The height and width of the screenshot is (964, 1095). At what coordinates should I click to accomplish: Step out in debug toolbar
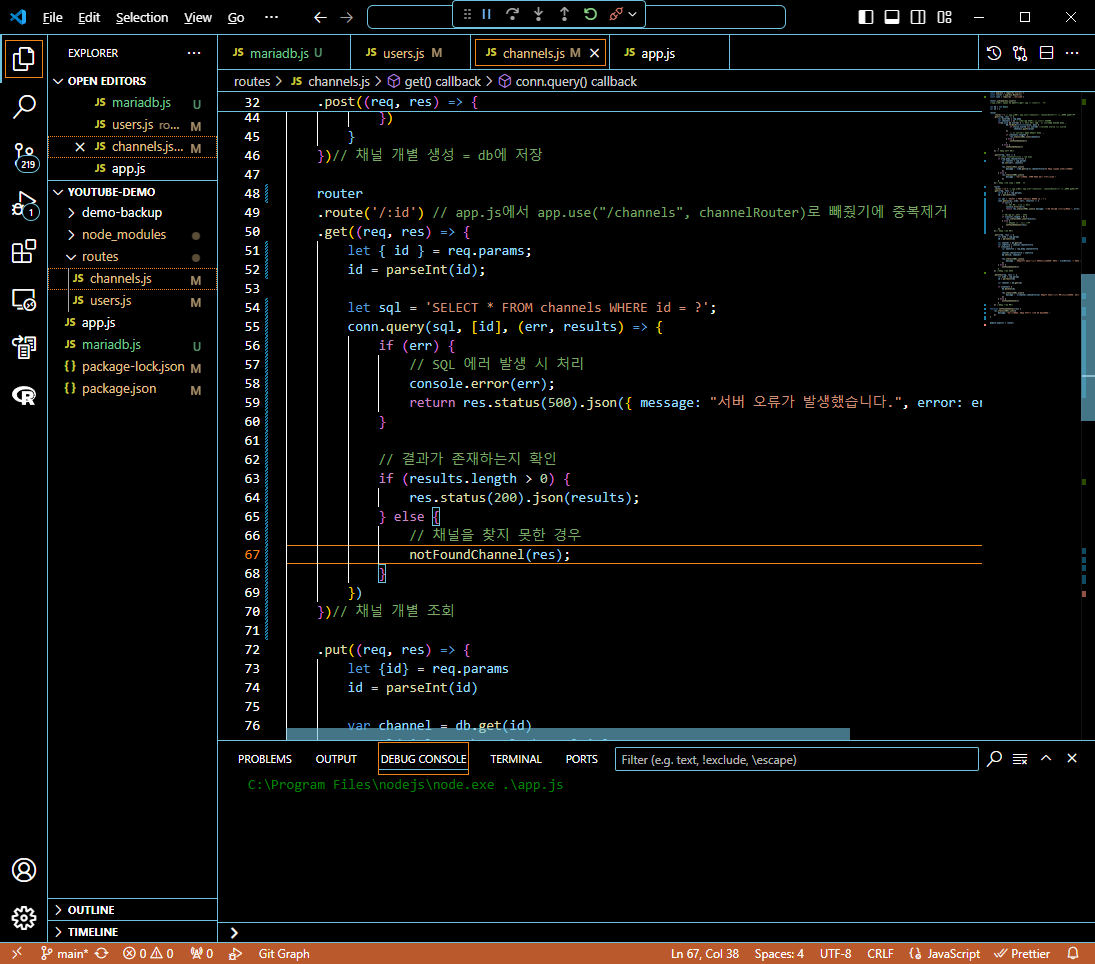tap(564, 14)
